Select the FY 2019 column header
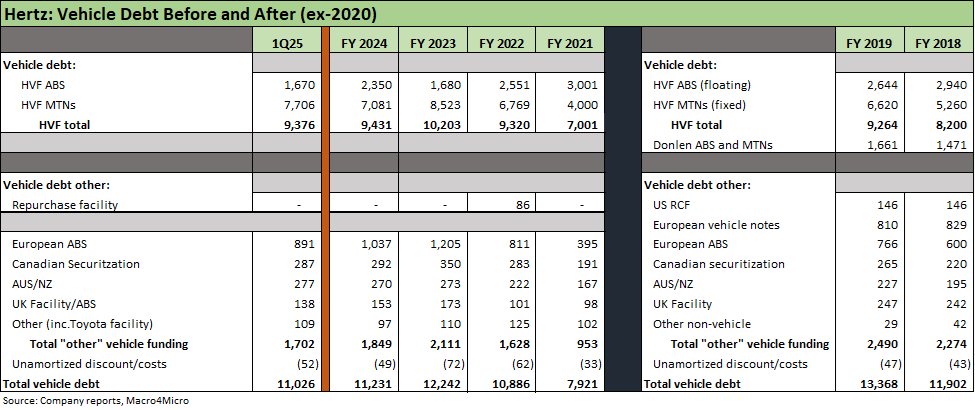The width and height of the screenshot is (975, 410). coord(870,44)
